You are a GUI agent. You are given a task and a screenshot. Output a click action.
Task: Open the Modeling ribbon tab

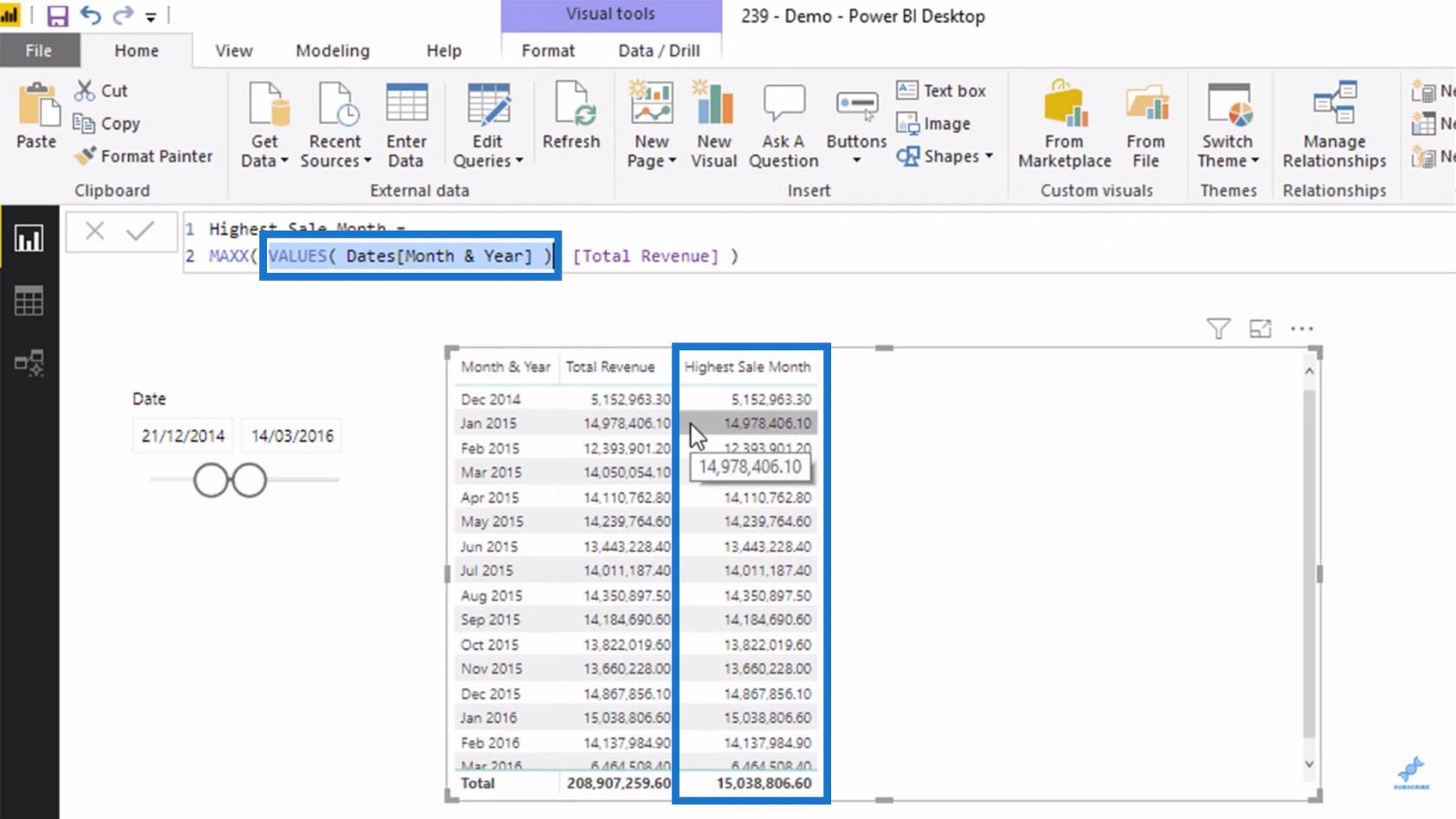[x=333, y=50]
